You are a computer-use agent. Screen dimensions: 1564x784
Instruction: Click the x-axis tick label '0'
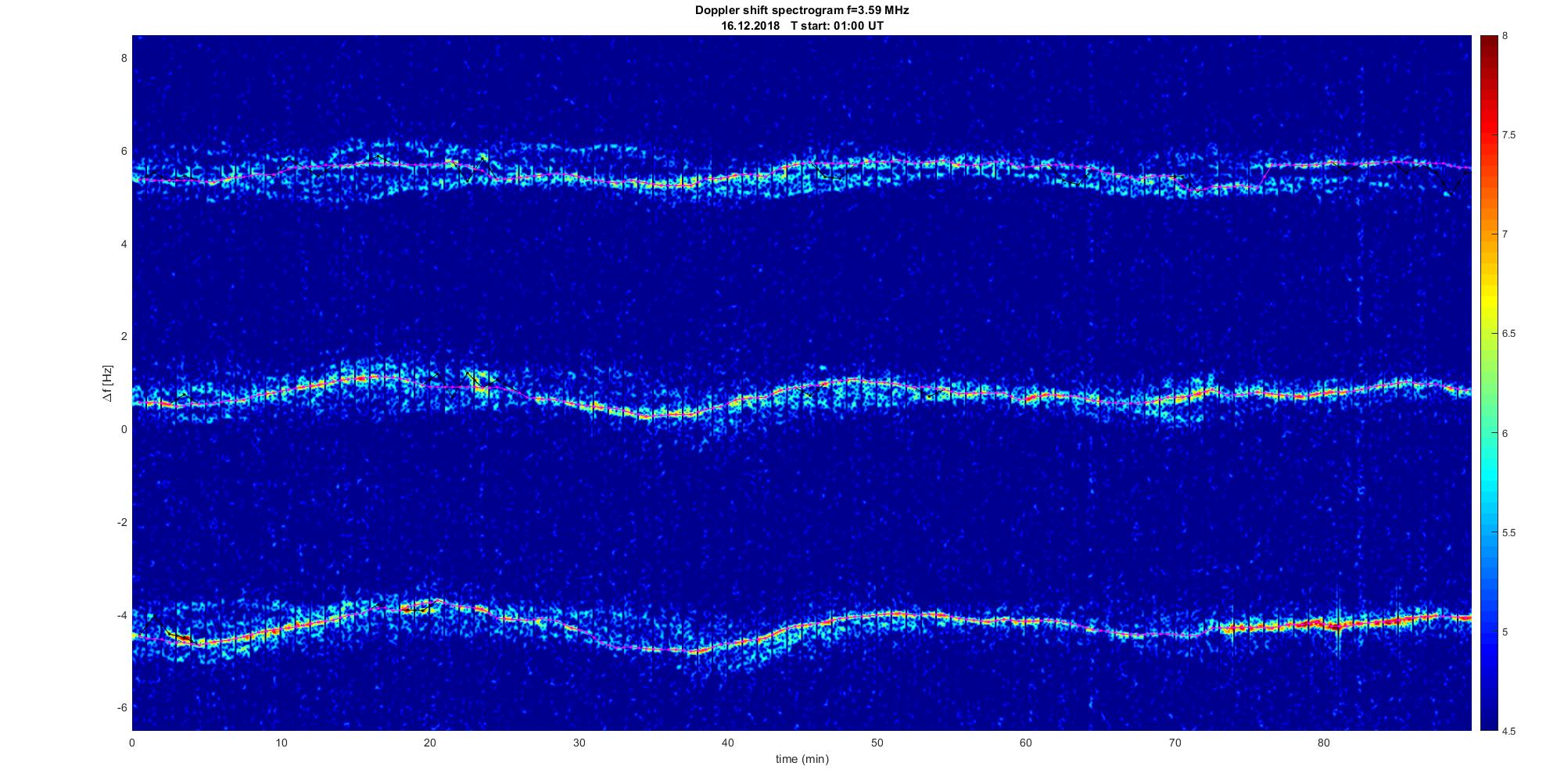132,743
